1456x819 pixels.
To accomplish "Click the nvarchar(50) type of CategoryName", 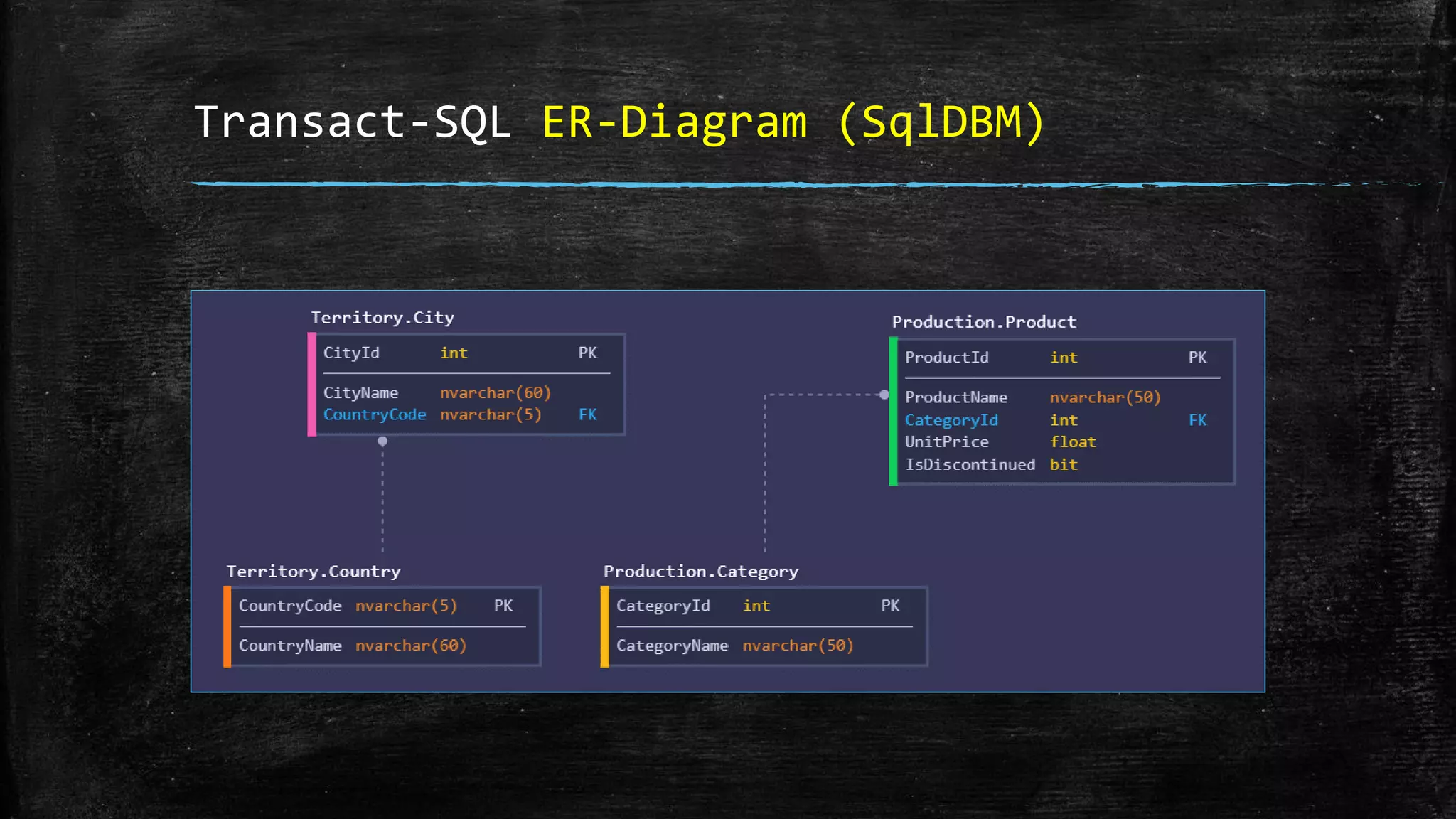I will [x=798, y=646].
